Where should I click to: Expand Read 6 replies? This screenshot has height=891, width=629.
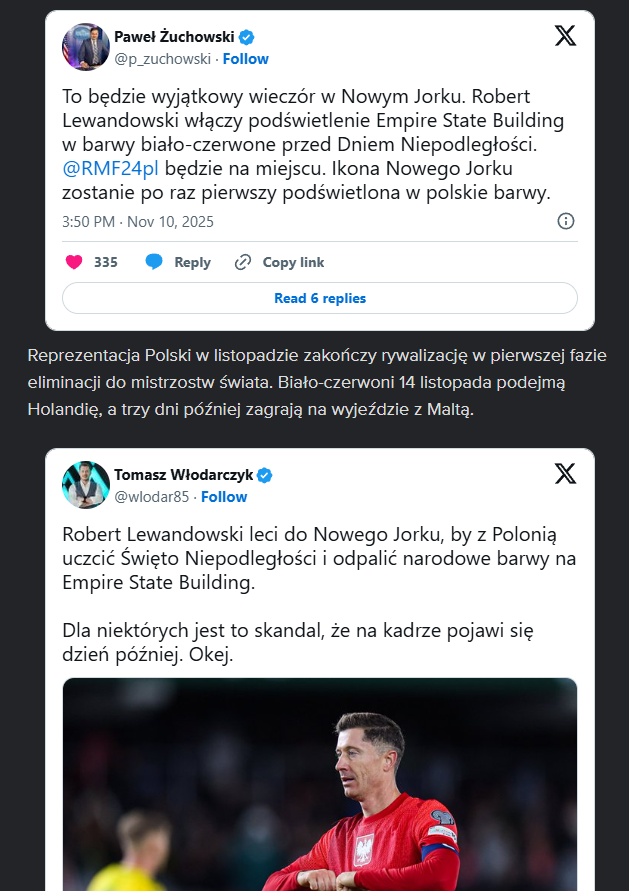[x=320, y=298]
